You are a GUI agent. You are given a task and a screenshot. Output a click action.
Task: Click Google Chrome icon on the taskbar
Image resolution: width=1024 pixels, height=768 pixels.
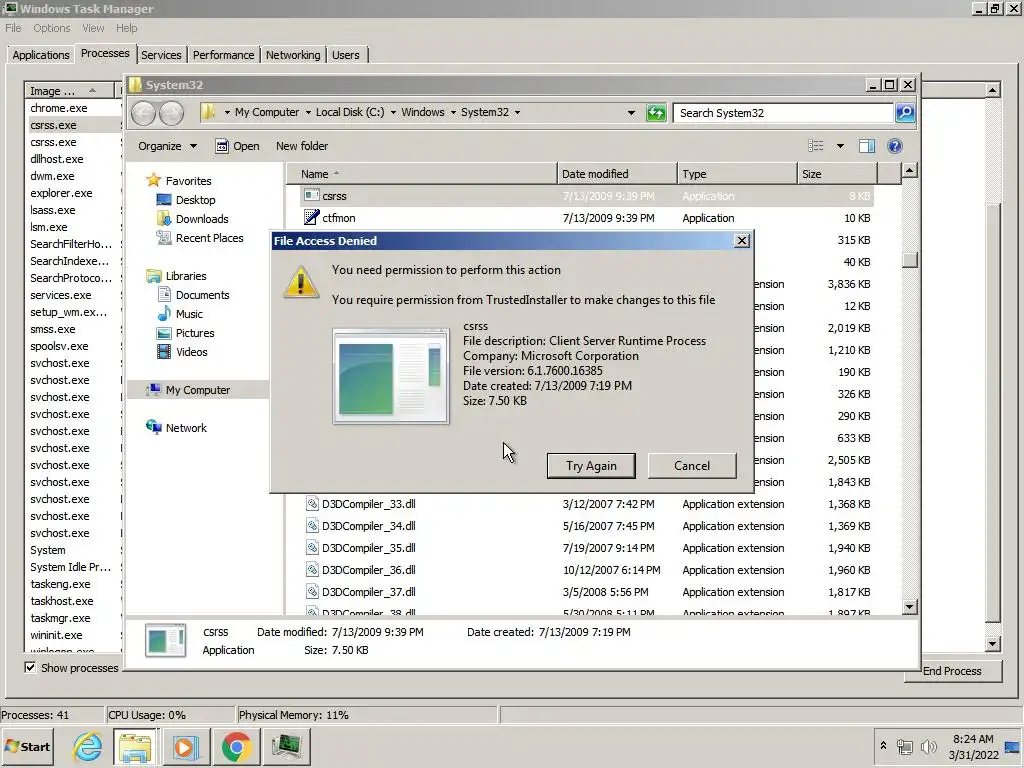point(236,746)
